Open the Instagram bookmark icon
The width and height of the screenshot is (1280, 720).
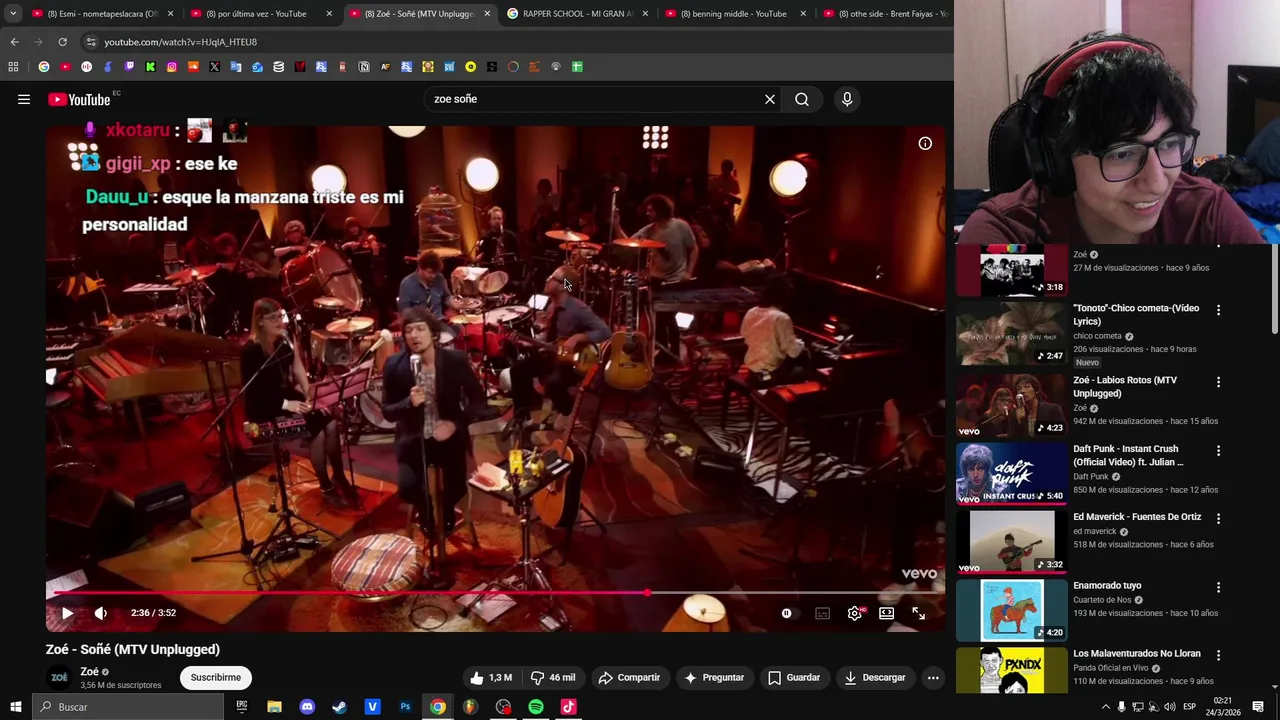tap(172, 67)
